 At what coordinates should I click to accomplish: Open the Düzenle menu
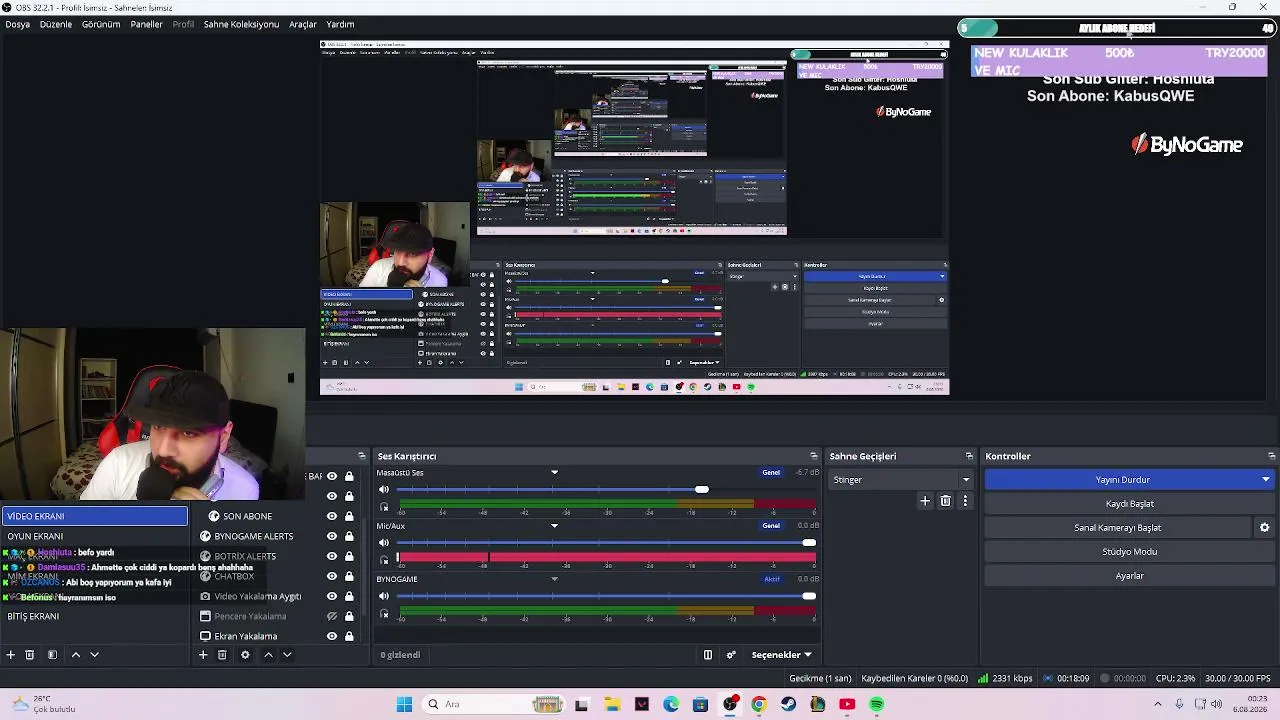point(56,24)
